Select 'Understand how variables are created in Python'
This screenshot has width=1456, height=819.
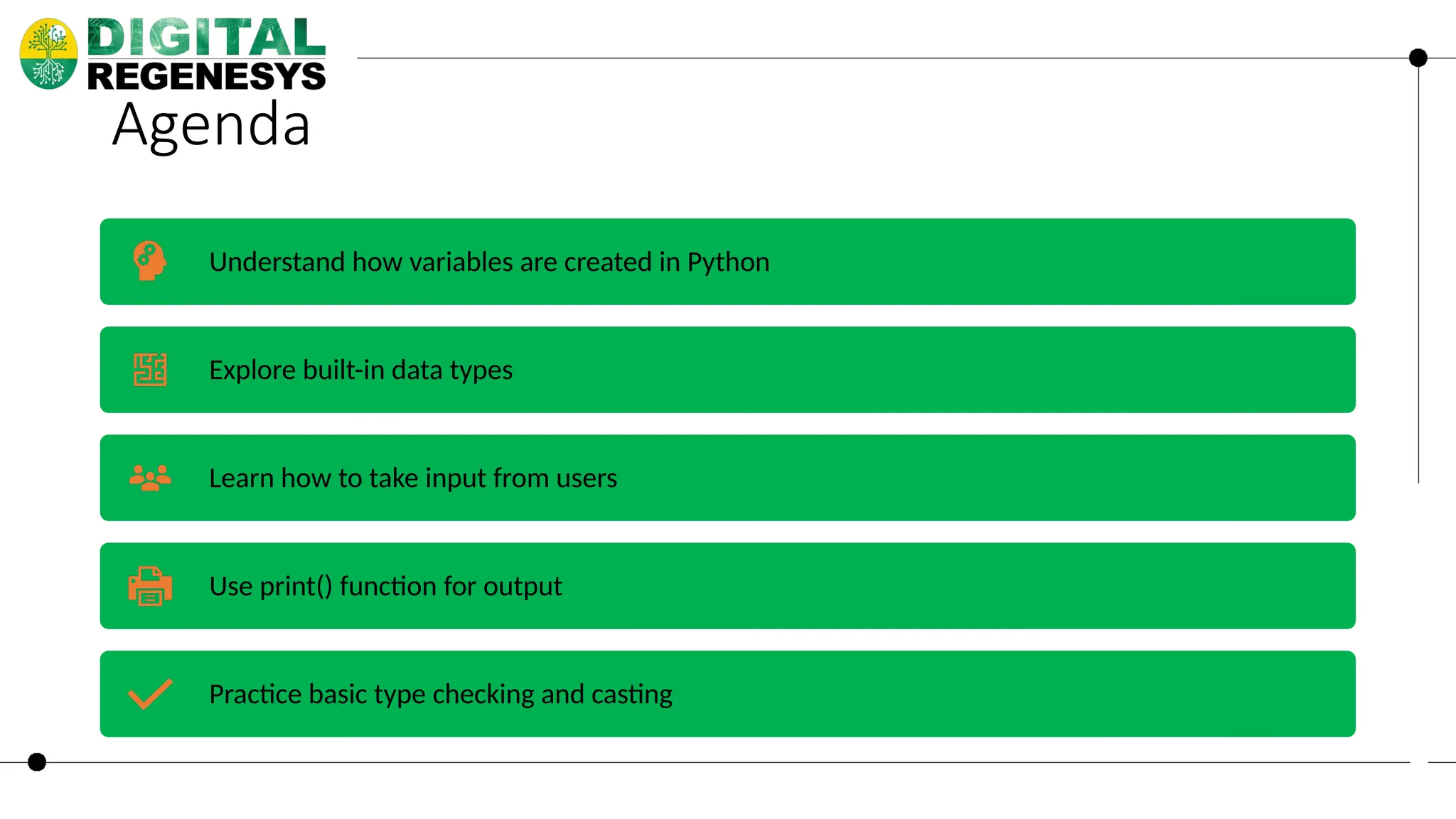pos(489,262)
